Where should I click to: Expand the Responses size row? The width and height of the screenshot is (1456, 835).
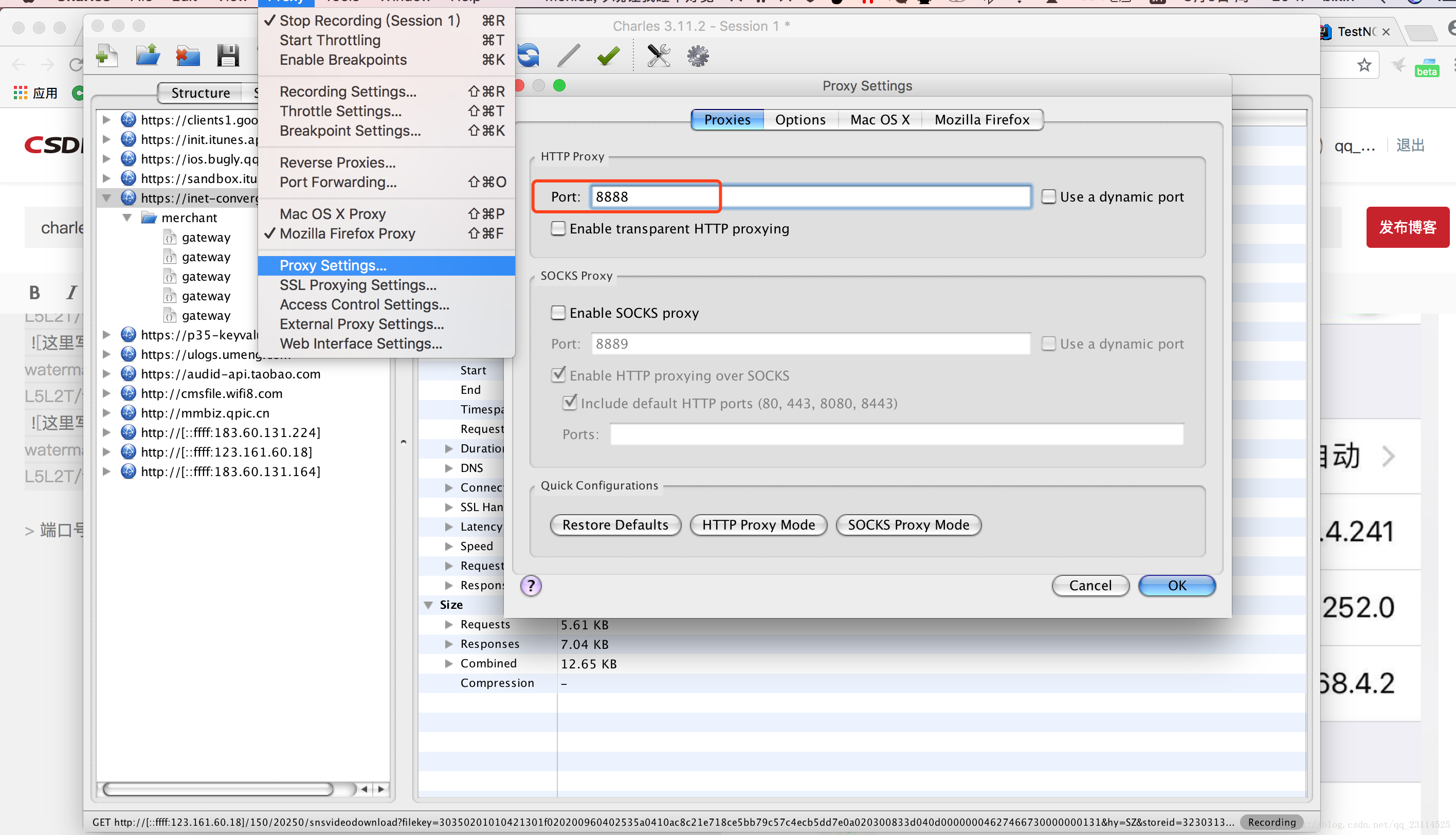tap(449, 643)
